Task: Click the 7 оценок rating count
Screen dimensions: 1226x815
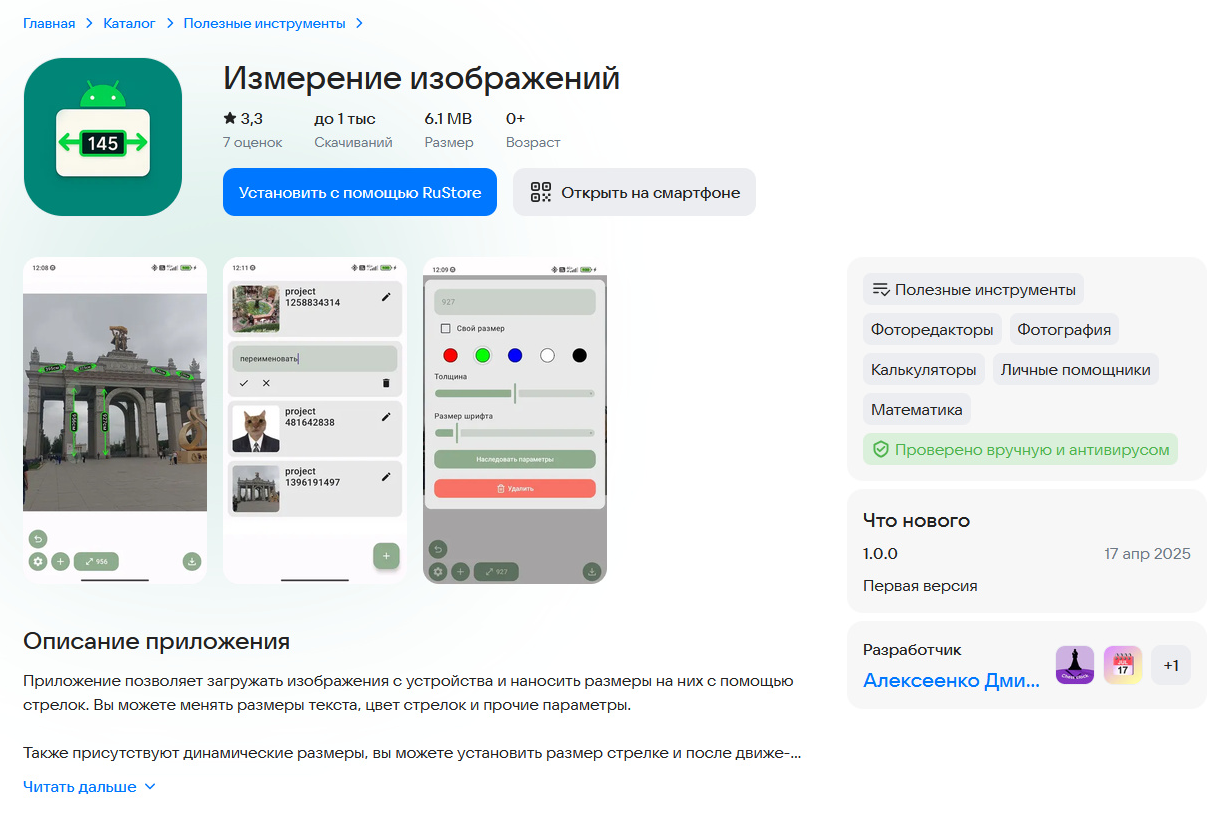Action: (253, 142)
